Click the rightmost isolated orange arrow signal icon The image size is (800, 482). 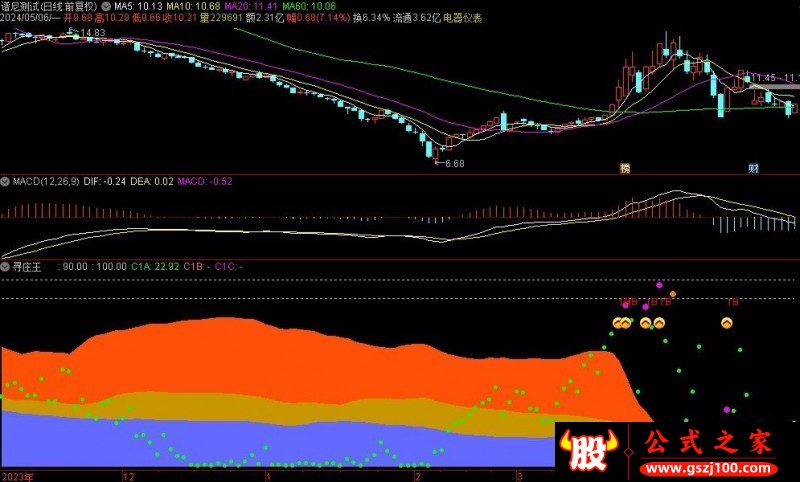(727, 323)
